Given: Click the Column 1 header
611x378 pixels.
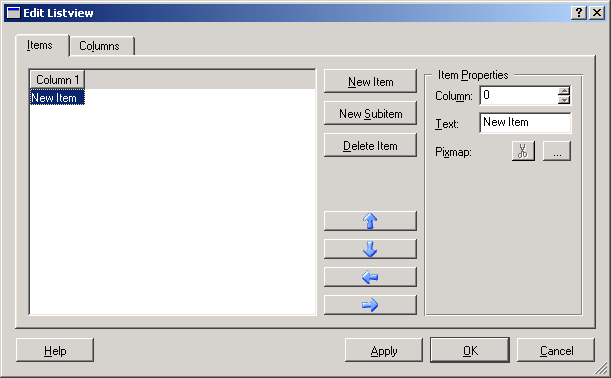Looking at the screenshot, I should pos(57,79).
